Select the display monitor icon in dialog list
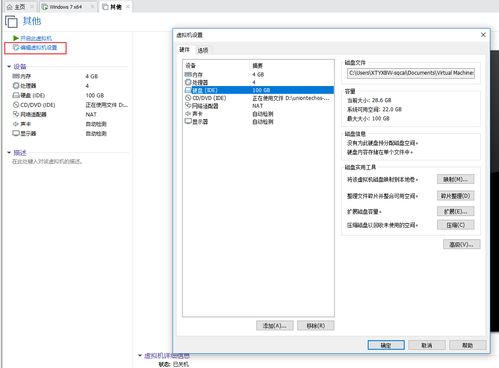The image size is (499, 368). click(188, 122)
